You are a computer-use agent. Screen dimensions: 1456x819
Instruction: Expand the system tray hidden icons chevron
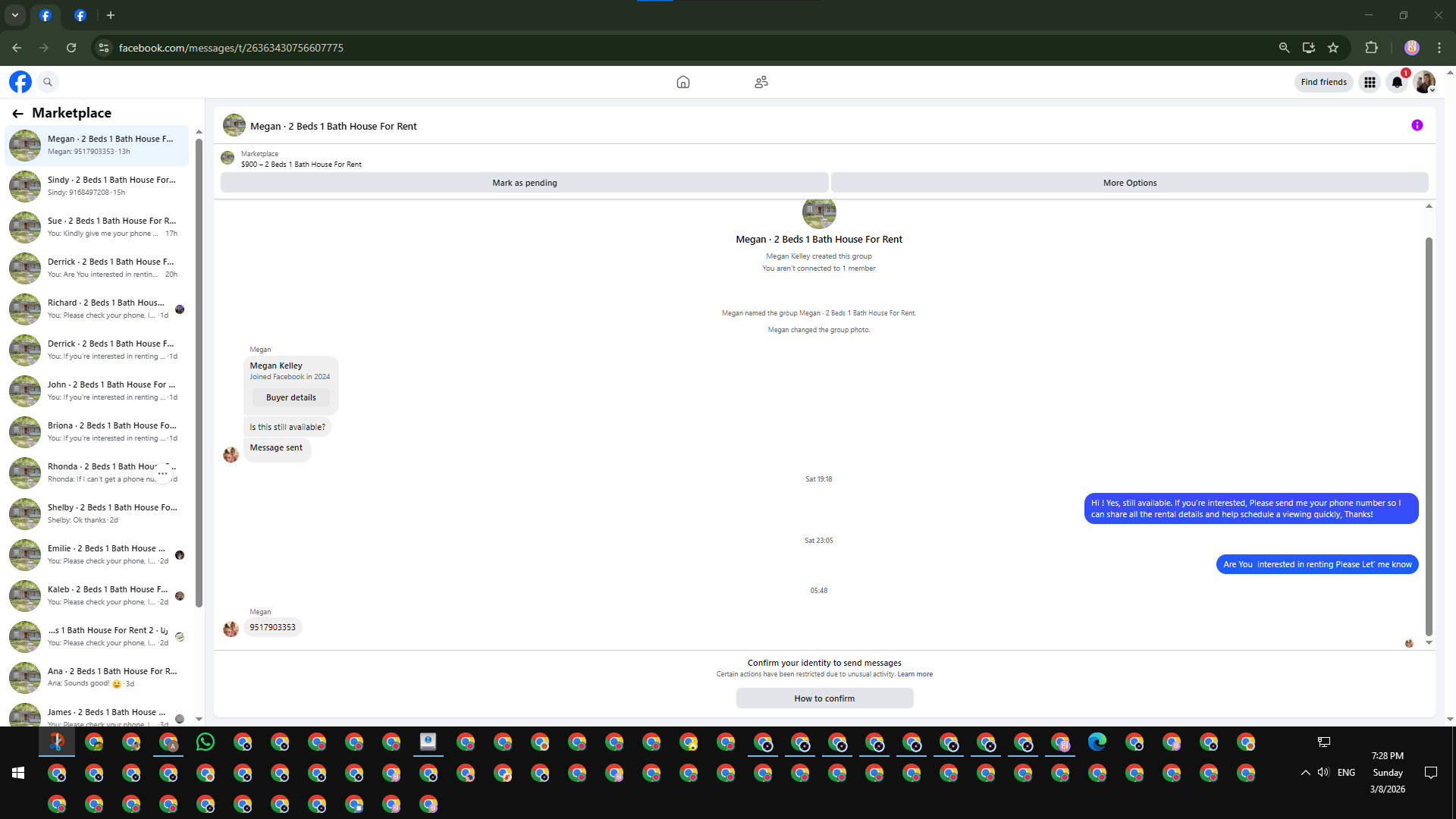coord(1305,773)
